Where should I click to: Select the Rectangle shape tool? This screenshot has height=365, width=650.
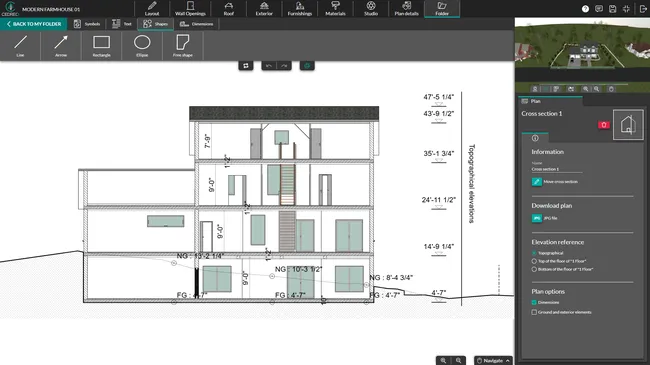(102, 45)
